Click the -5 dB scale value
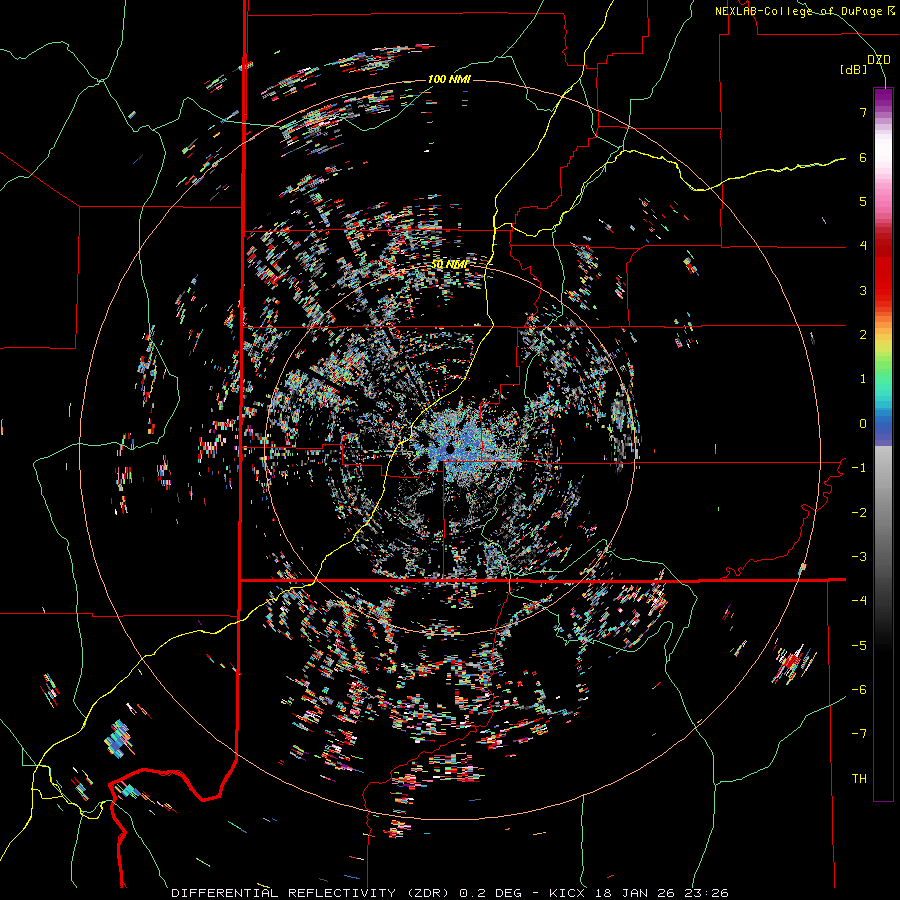This screenshot has height=900, width=900. [859, 646]
